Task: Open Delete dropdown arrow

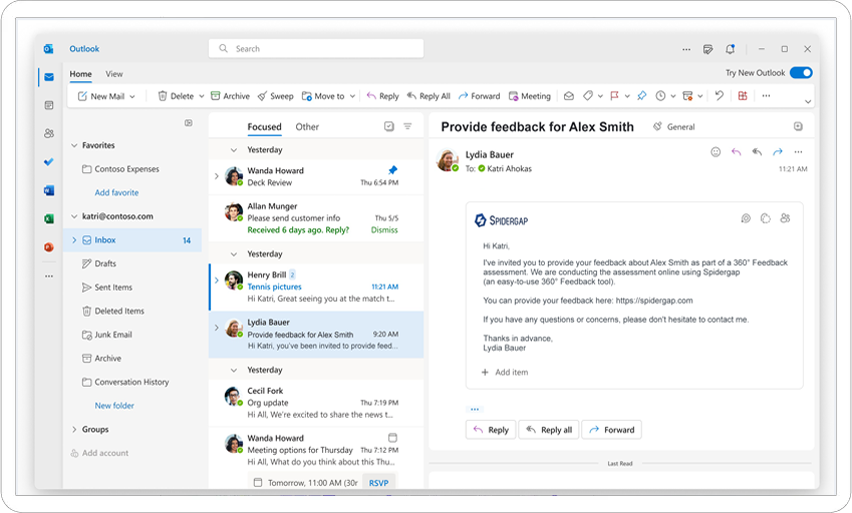Action: pyautogui.click(x=201, y=97)
